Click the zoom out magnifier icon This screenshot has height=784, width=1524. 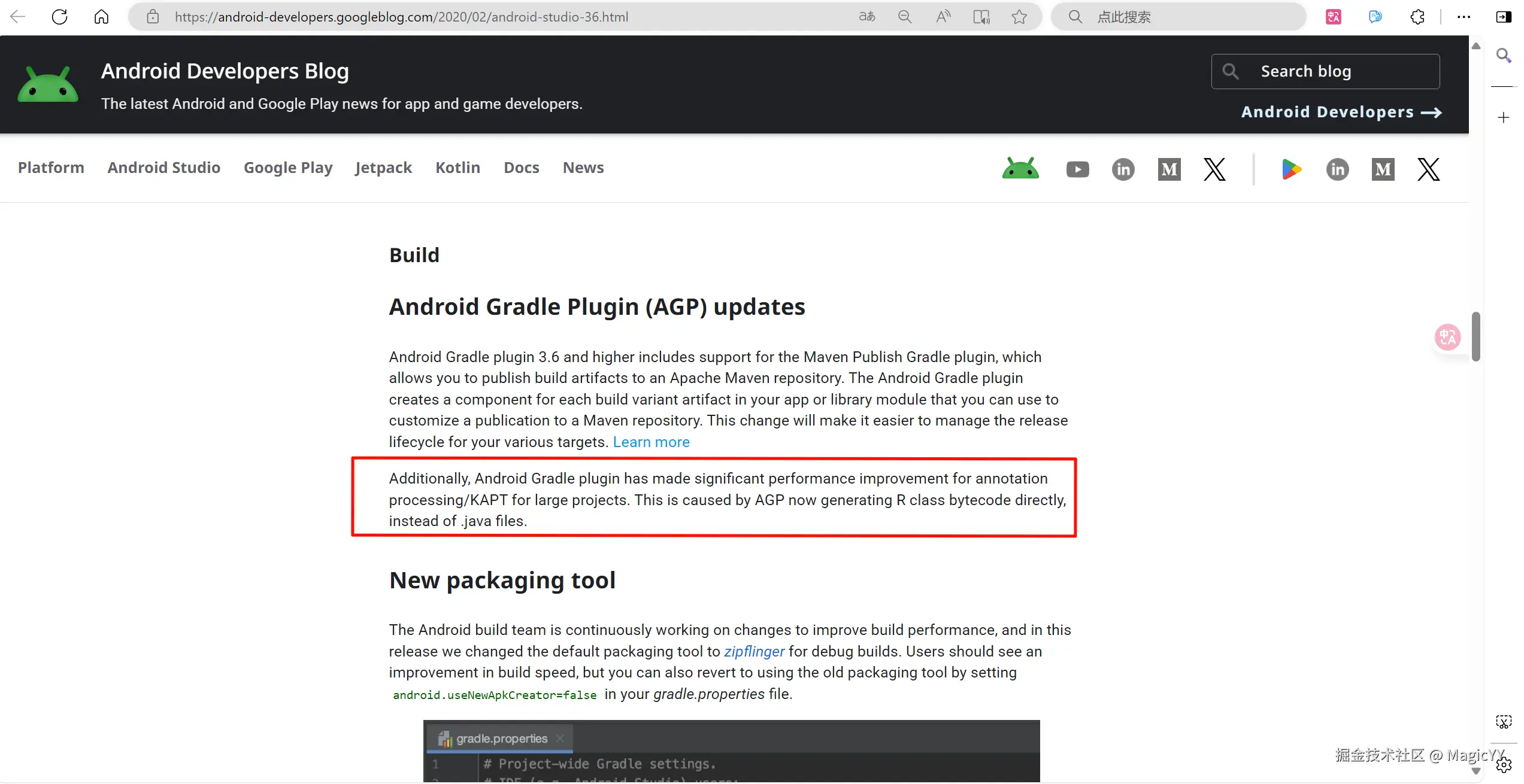905,17
